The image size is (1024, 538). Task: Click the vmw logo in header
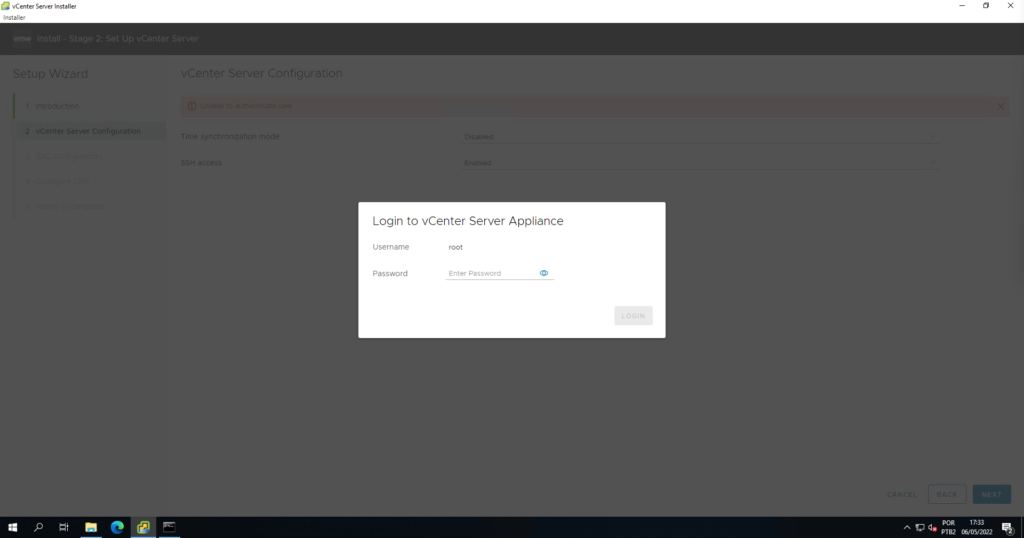tap(22, 39)
